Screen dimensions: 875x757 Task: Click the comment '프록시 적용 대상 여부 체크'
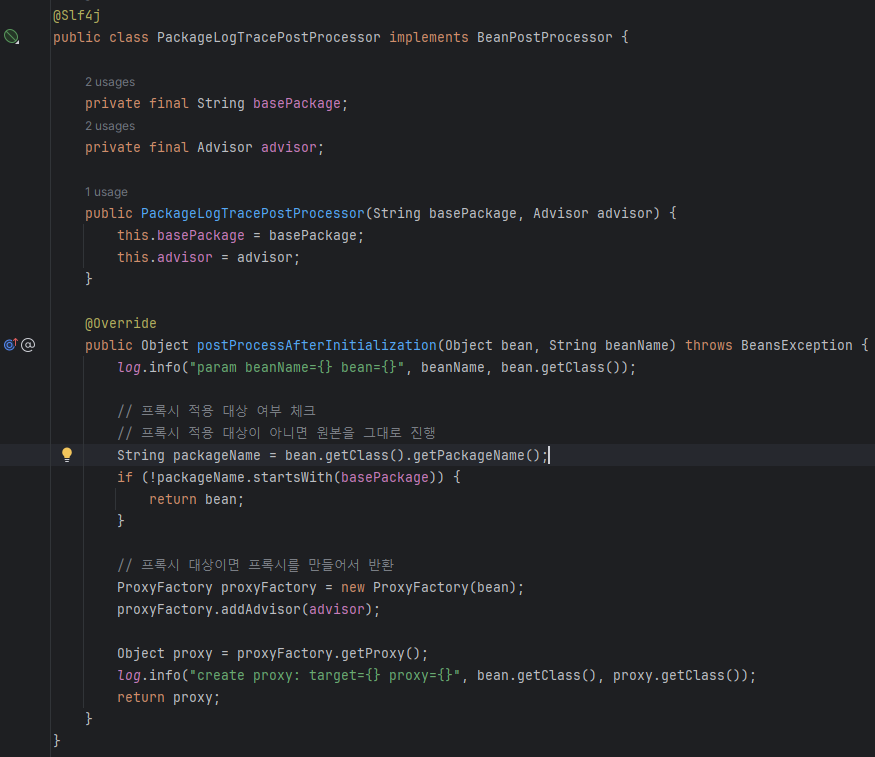click(217, 411)
